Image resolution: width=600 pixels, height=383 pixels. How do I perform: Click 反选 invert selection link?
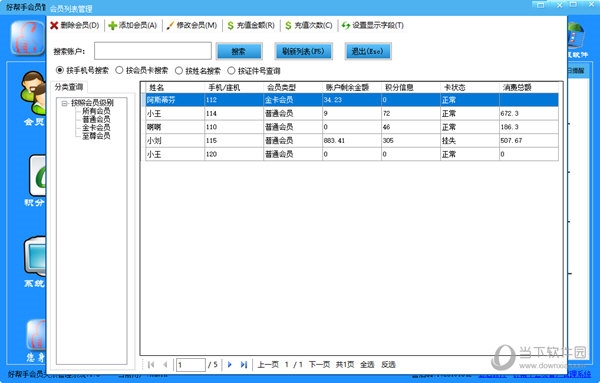click(388, 364)
